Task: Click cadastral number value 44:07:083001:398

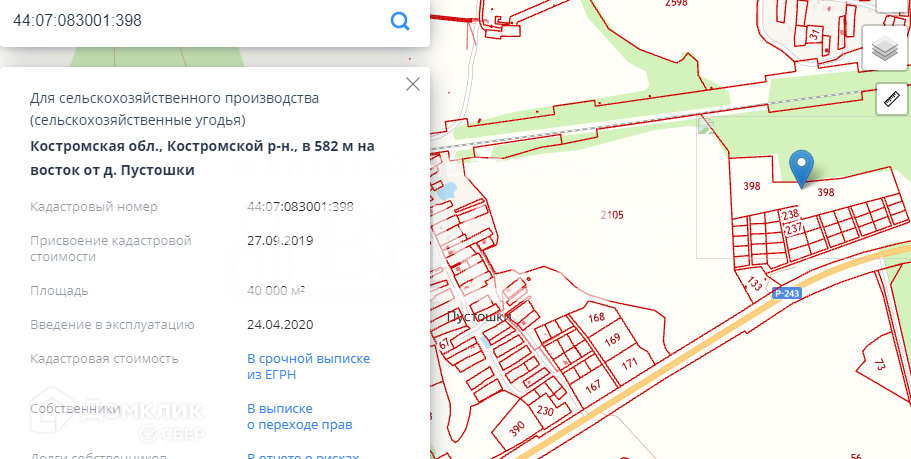Action: [x=300, y=207]
